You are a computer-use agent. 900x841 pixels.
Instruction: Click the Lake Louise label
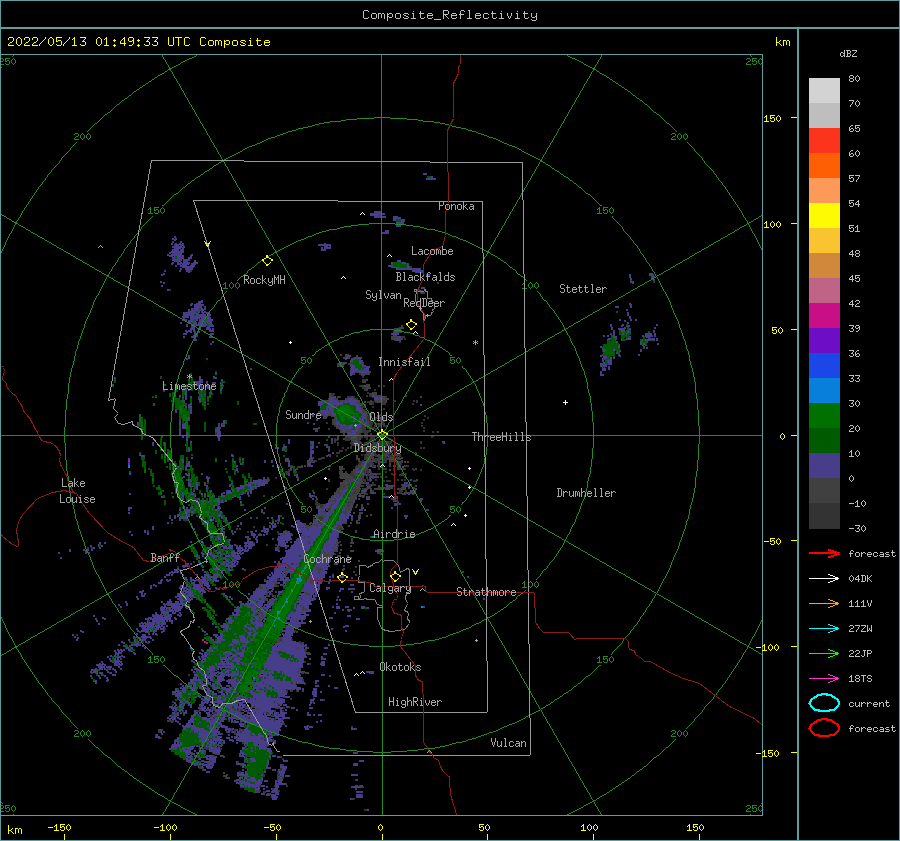pos(77,491)
